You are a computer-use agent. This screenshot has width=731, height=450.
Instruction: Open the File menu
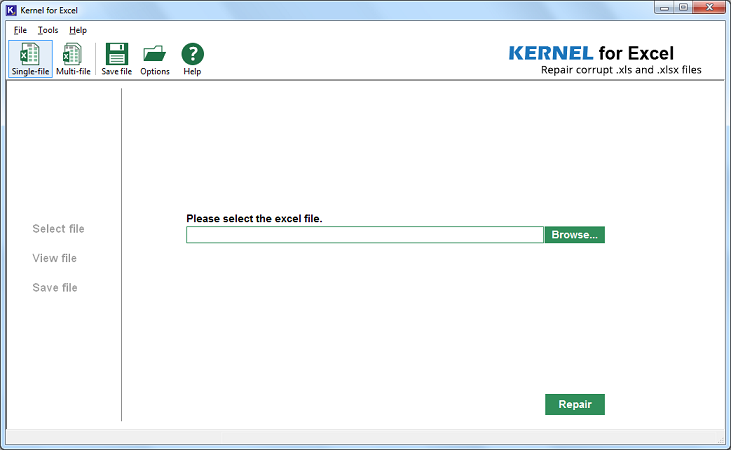[x=20, y=30]
